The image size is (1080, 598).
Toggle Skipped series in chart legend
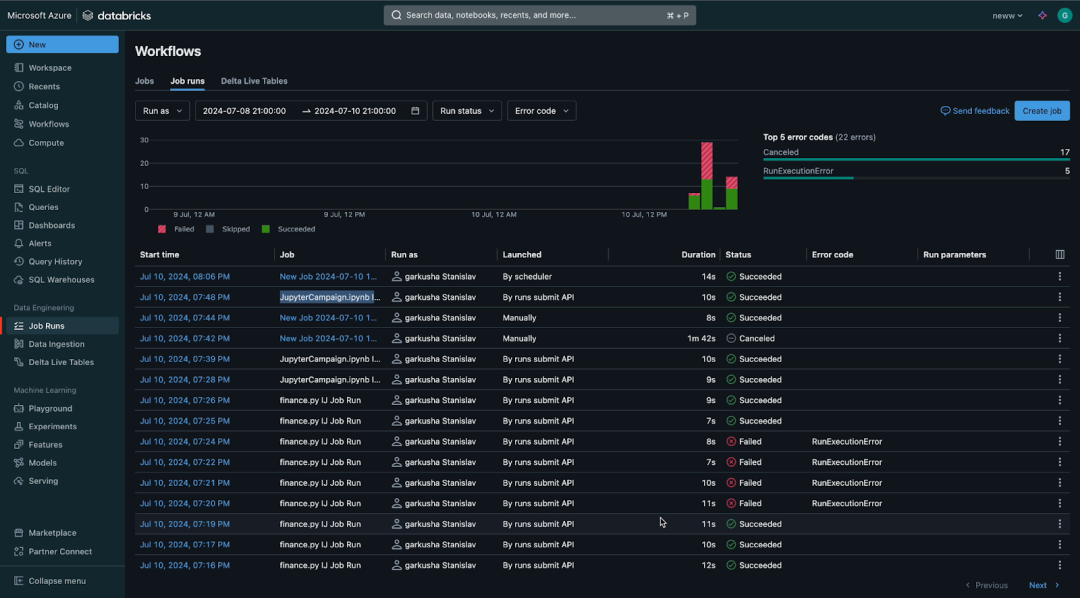click(227, 229)
